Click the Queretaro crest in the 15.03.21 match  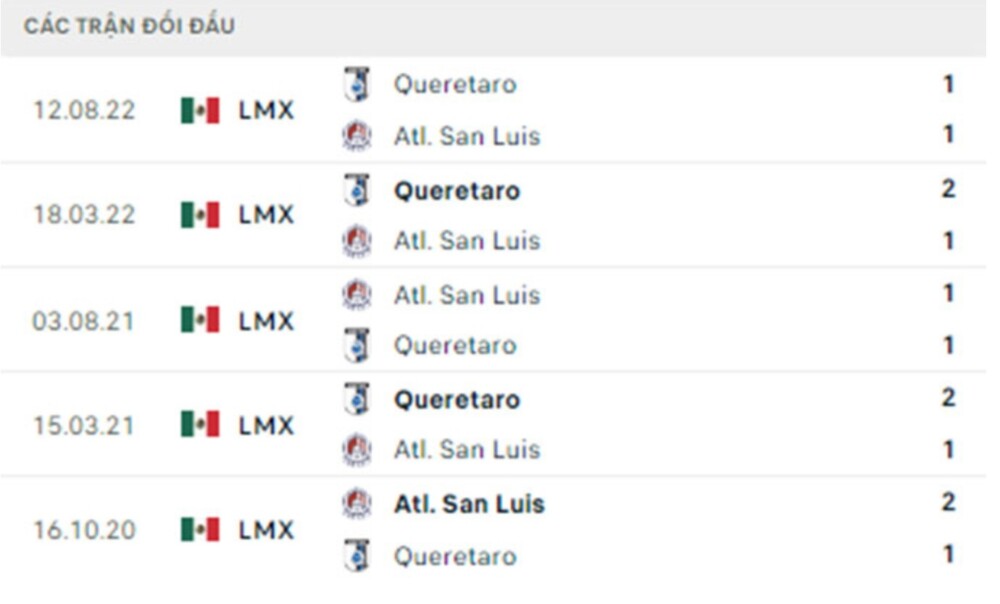356,399
